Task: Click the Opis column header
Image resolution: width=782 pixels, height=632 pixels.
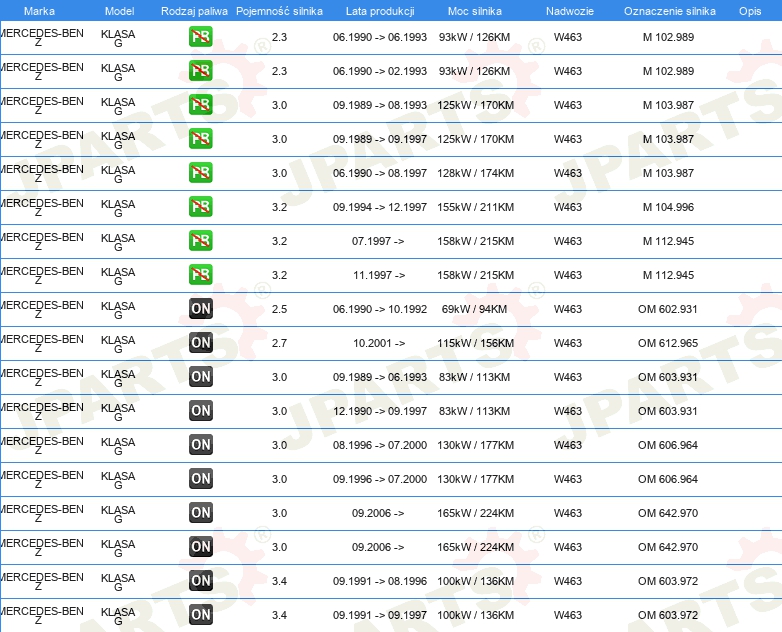Action: coord(750,11)
